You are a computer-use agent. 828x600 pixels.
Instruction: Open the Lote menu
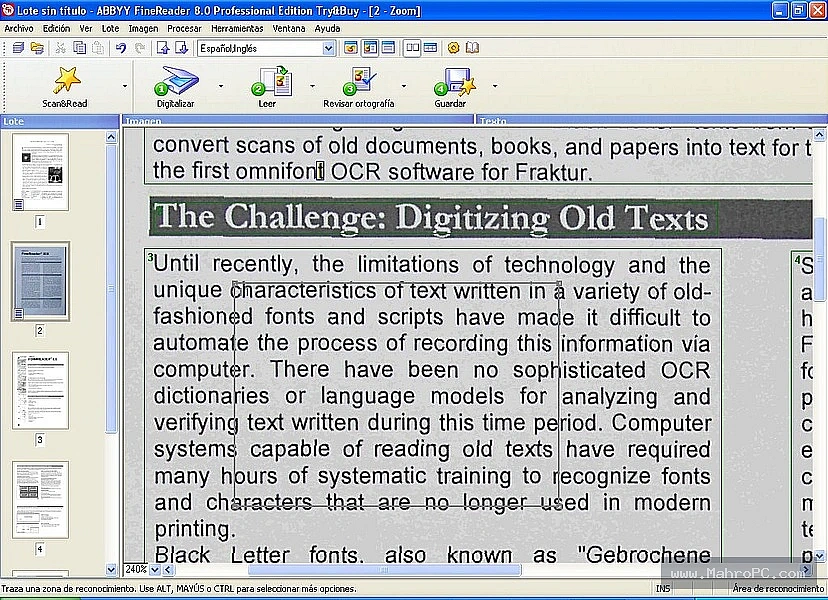[110, 29]
